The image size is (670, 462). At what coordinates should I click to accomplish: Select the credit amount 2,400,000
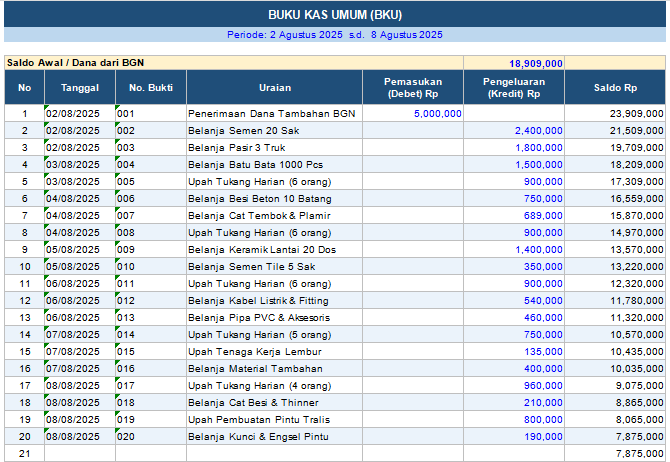[514, 130]
